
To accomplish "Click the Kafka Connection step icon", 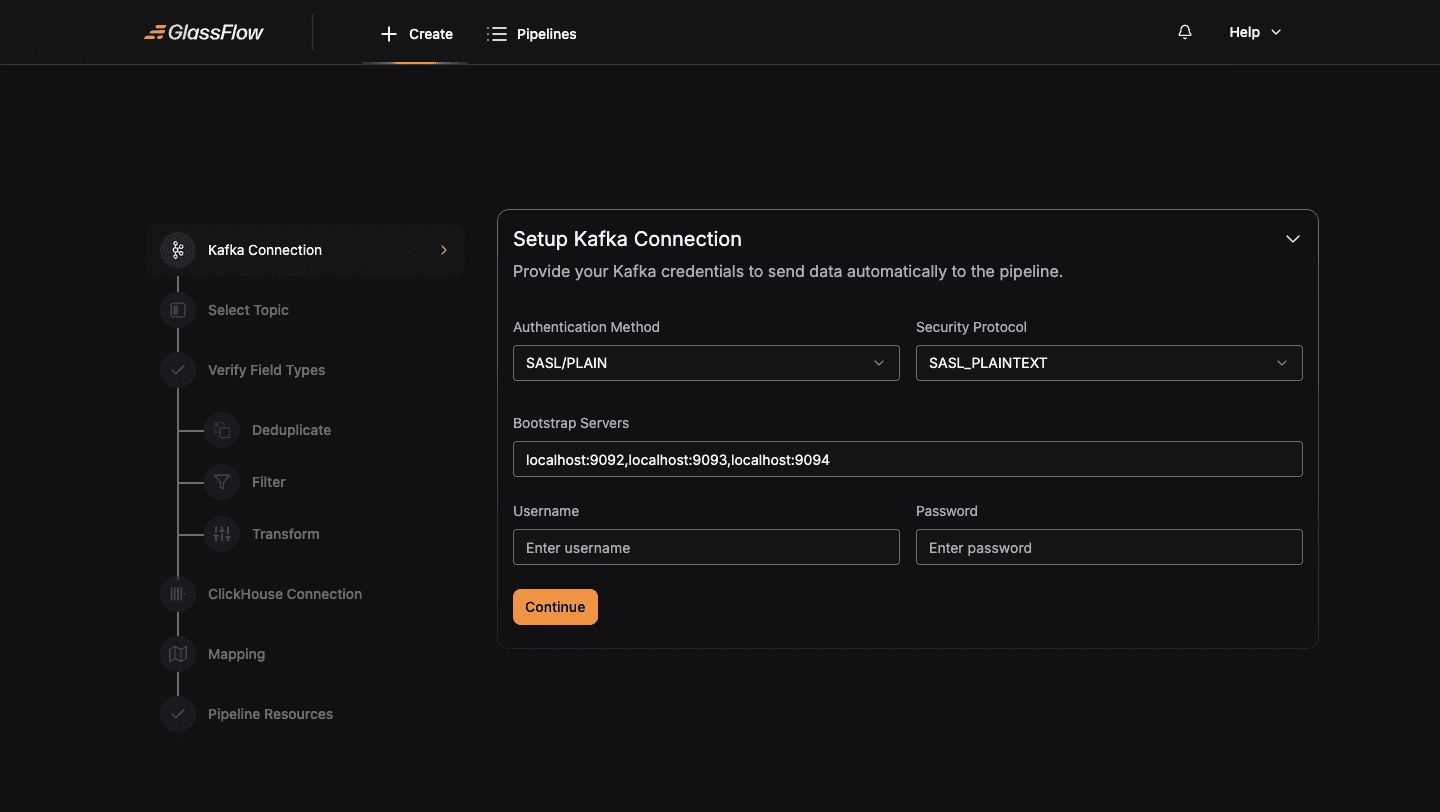I will [178, 250].
